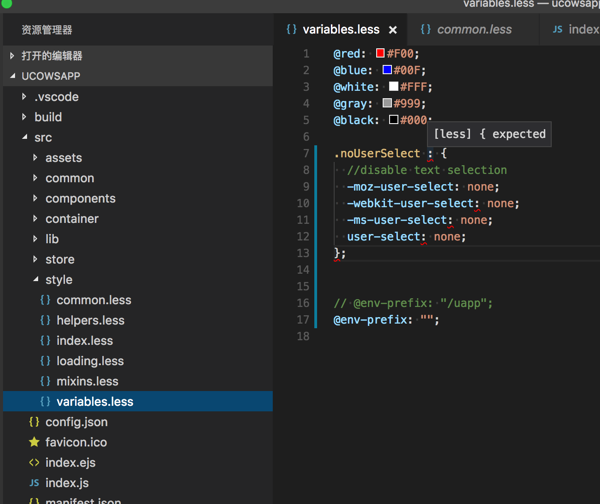Collapse the style folder arrow
Image resolution: width=600 pixels, height=504 pixels.
[x=35, y=280]
